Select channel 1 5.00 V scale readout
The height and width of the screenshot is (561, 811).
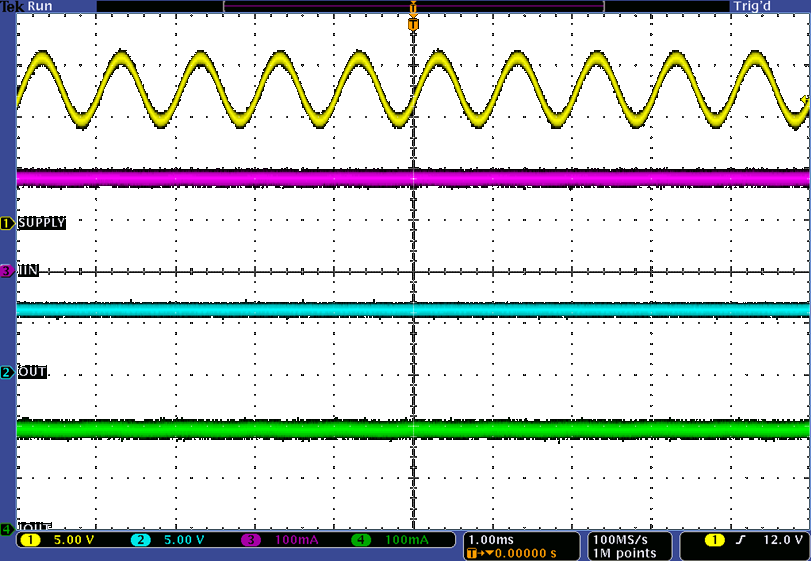tap(74, 540)
